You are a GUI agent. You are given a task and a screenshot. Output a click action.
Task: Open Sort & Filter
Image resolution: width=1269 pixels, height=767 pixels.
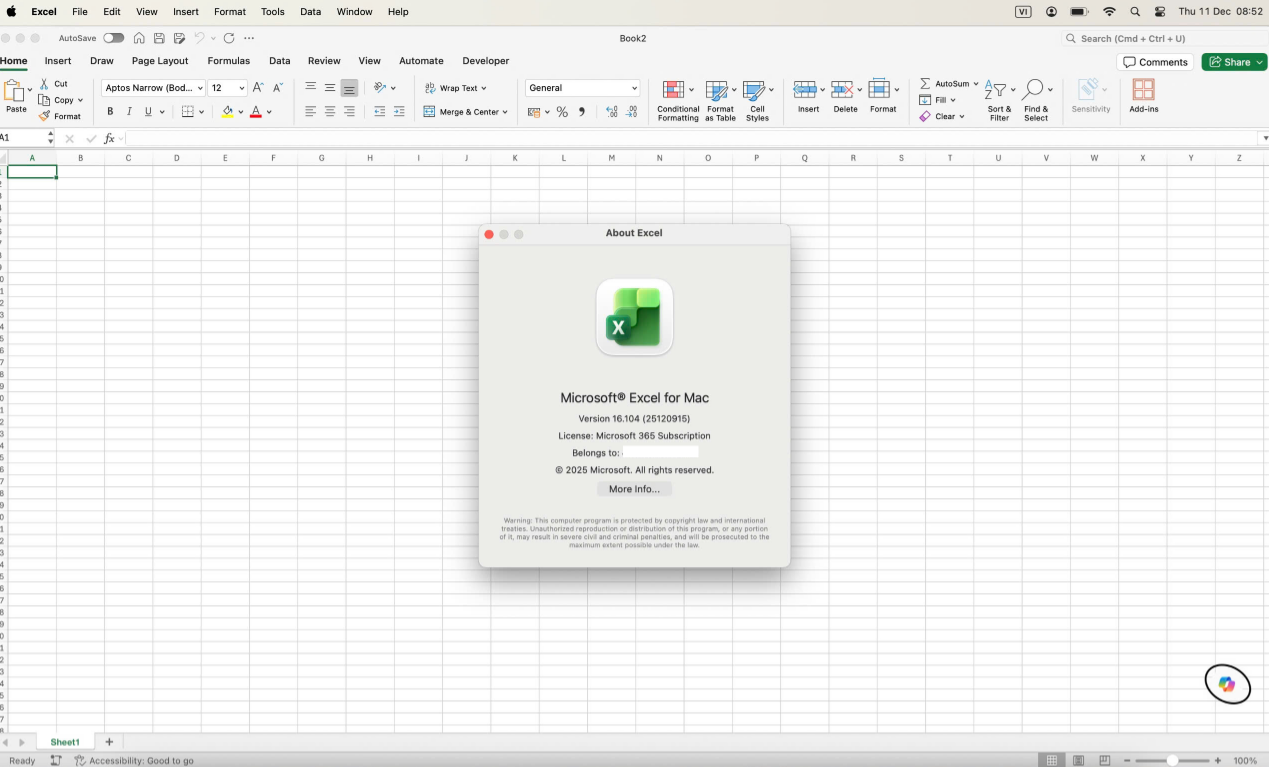click(999, 101)
